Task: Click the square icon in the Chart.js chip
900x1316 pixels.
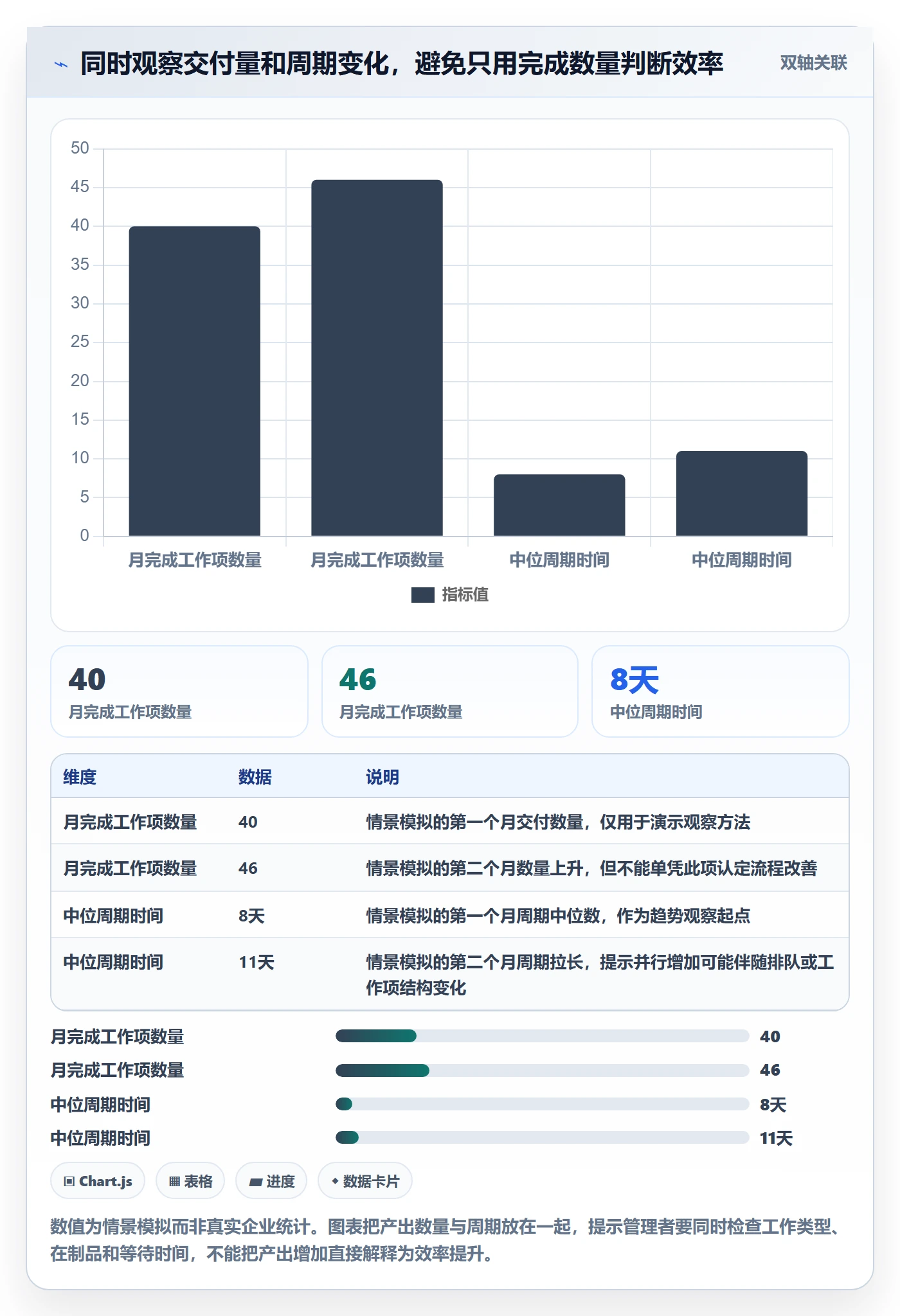Action: tap(69, 1181)
